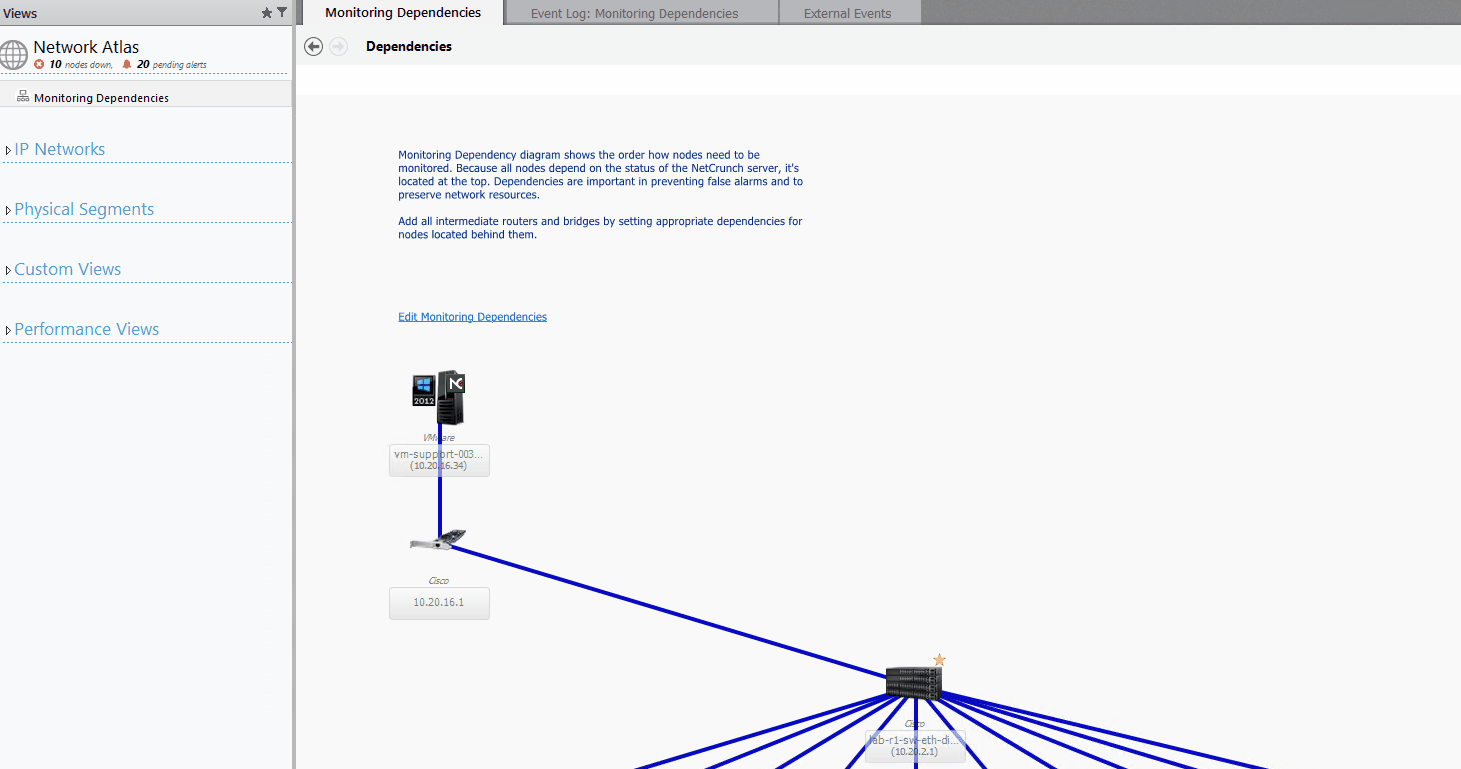Image resolution: width=1461 pixels, height=769 pixels.
Task: Click the Network Atlas globe icon
Action: click(x=14, y=55)
